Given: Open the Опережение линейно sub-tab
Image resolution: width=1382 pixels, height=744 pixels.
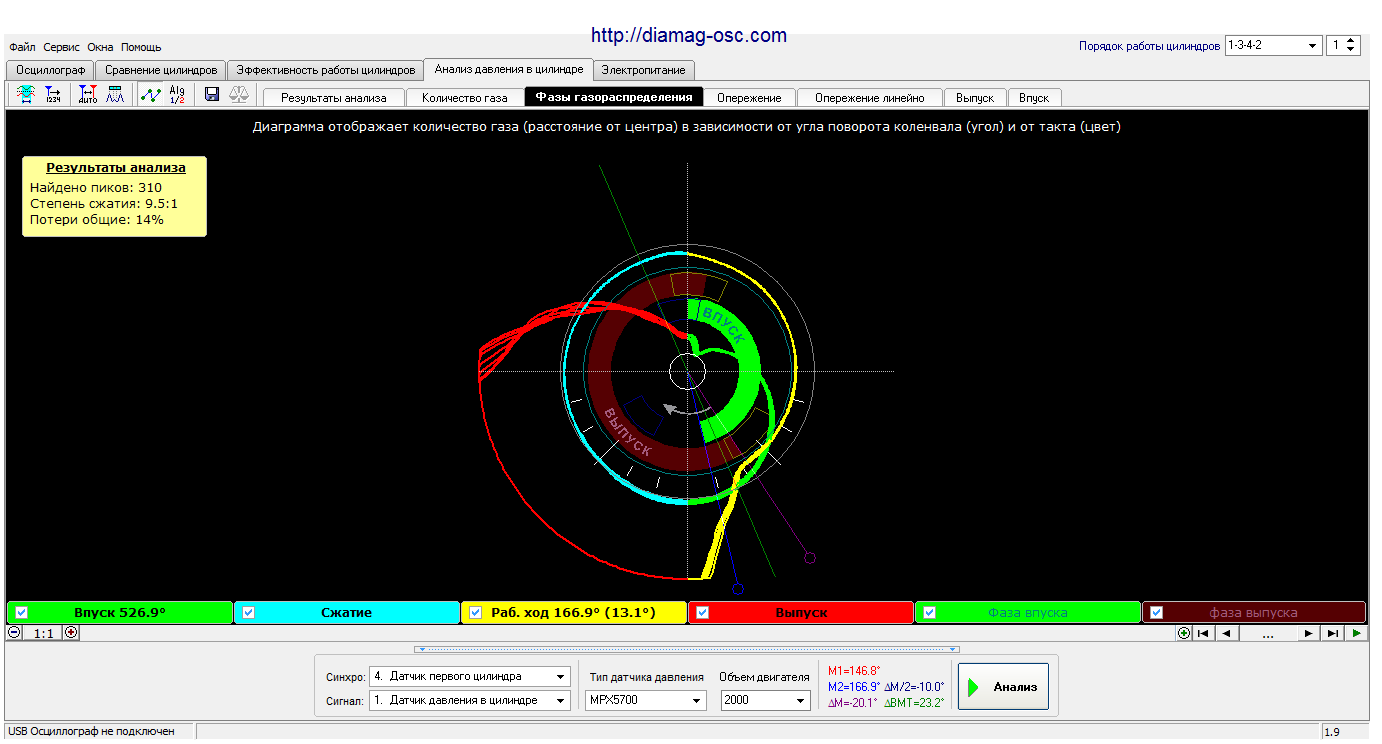Looking at the screenshot, I should point(870,98).
